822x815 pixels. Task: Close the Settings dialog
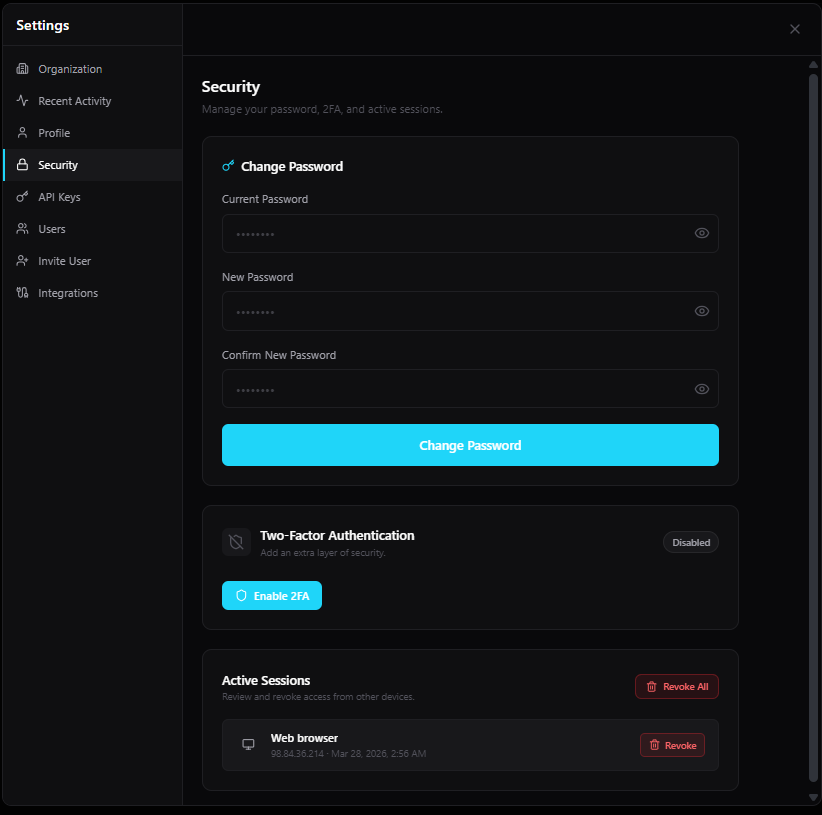(795, 29)
